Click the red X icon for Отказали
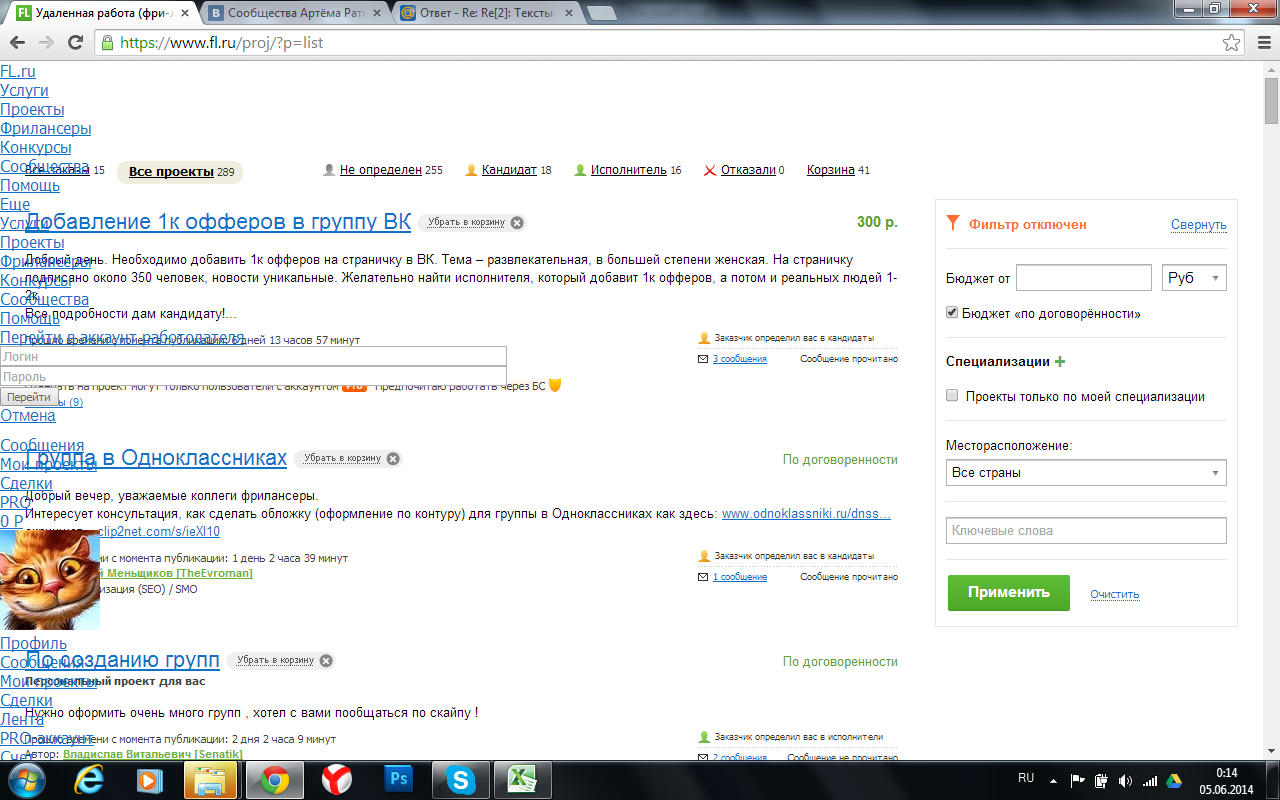 tap(710, 170)
